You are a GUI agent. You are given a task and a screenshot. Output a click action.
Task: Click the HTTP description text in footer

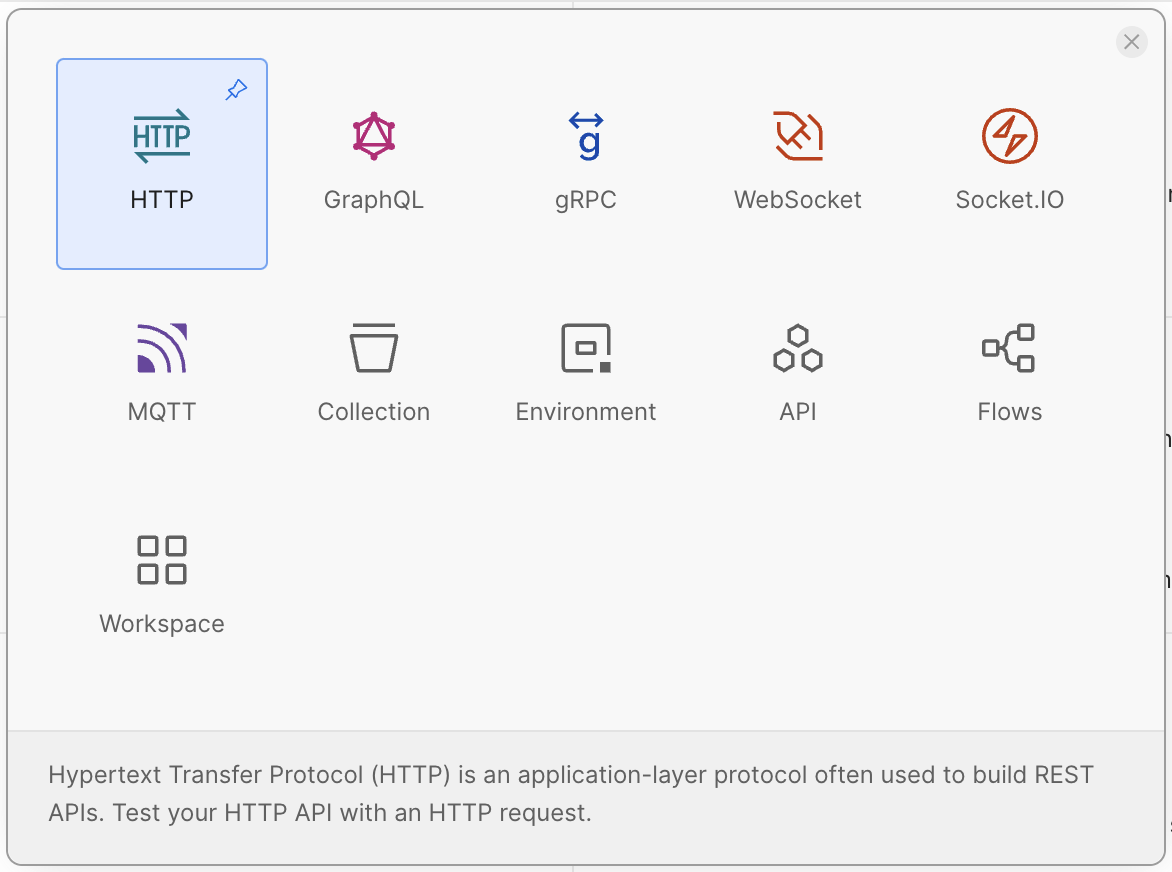click(x=571, y=794)
